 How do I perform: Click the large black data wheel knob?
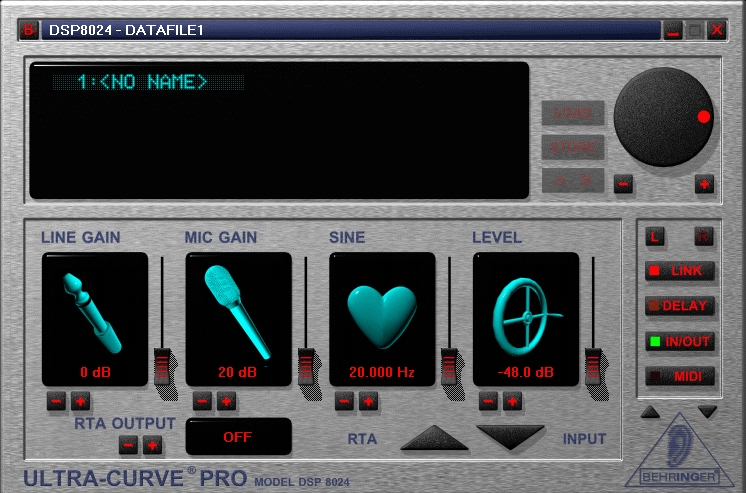663,117
